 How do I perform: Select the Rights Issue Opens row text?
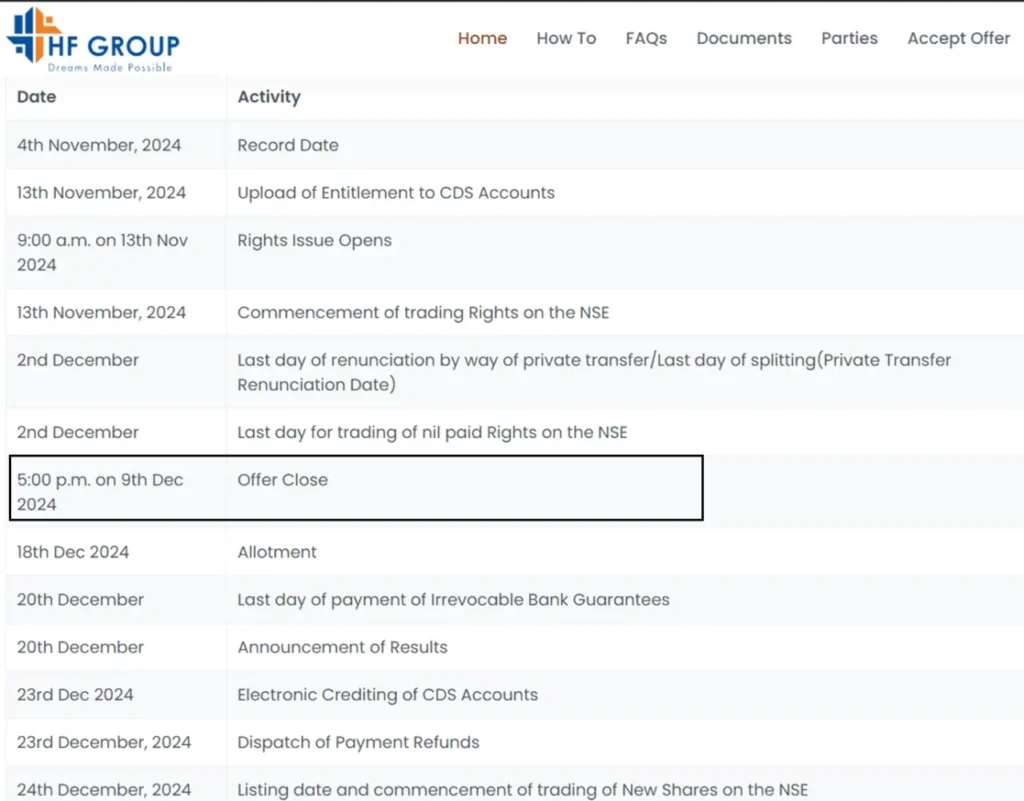coord(314,241)
